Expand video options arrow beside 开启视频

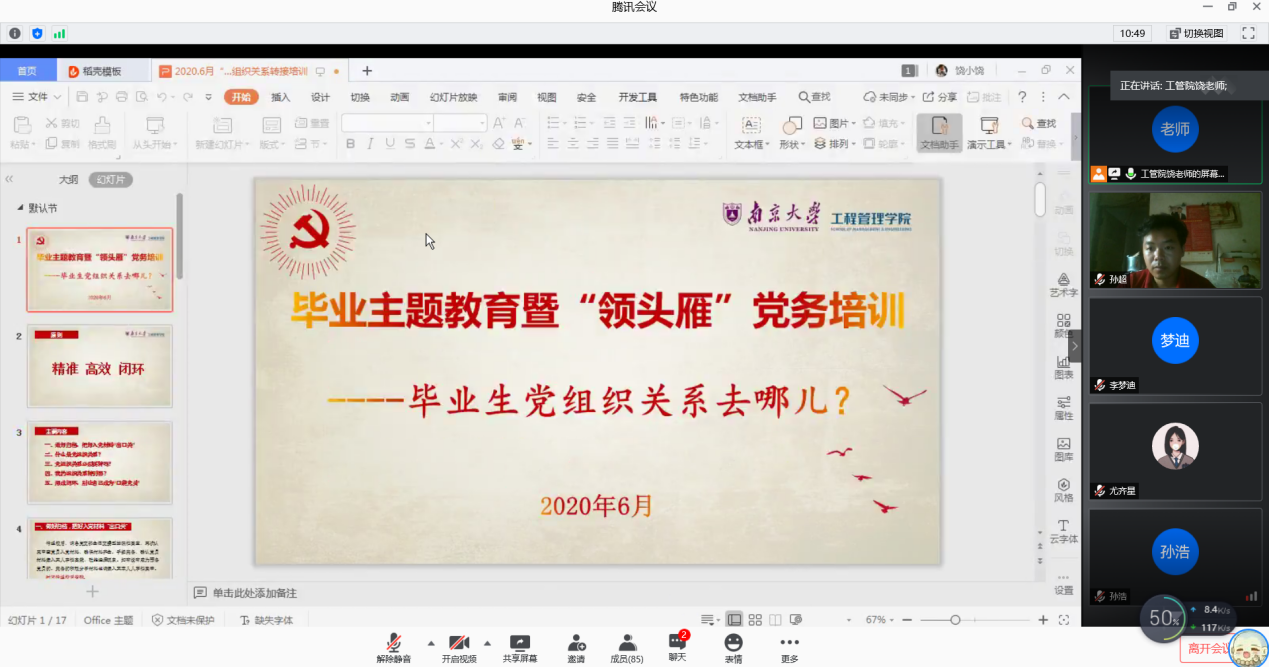click(487, 643)
